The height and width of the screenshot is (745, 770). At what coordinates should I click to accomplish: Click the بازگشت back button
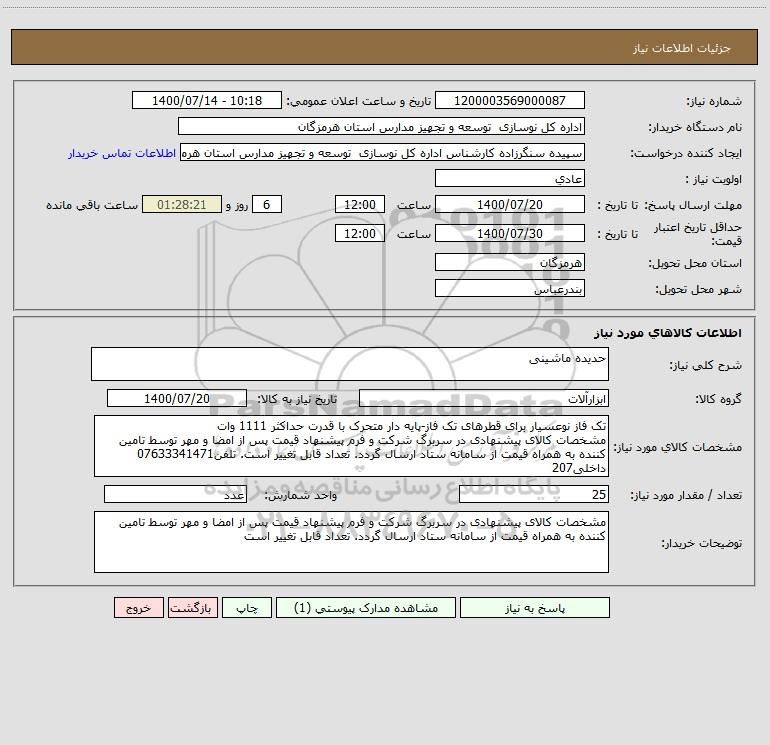click(192, 608)
